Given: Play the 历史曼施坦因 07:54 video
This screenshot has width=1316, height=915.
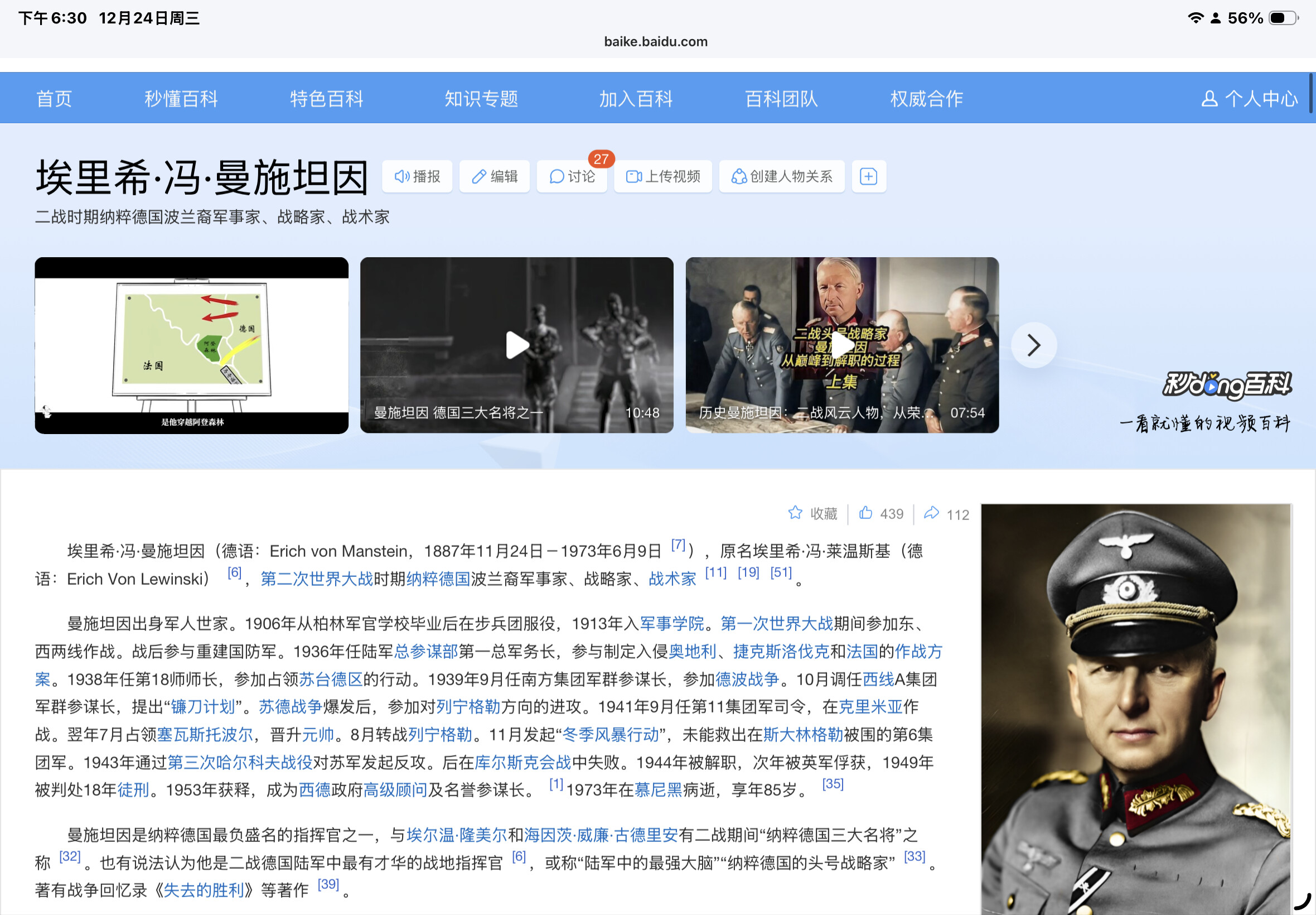Looking at the screenshot, I should coord(841,345).
